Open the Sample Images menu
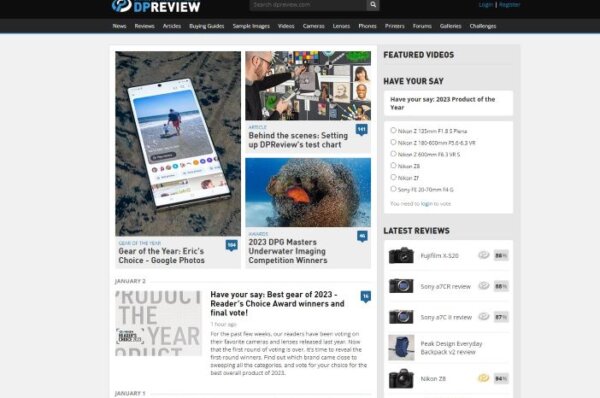Image resolution: width=600 pixels, height=398 pixels. (x=251, y=26)
